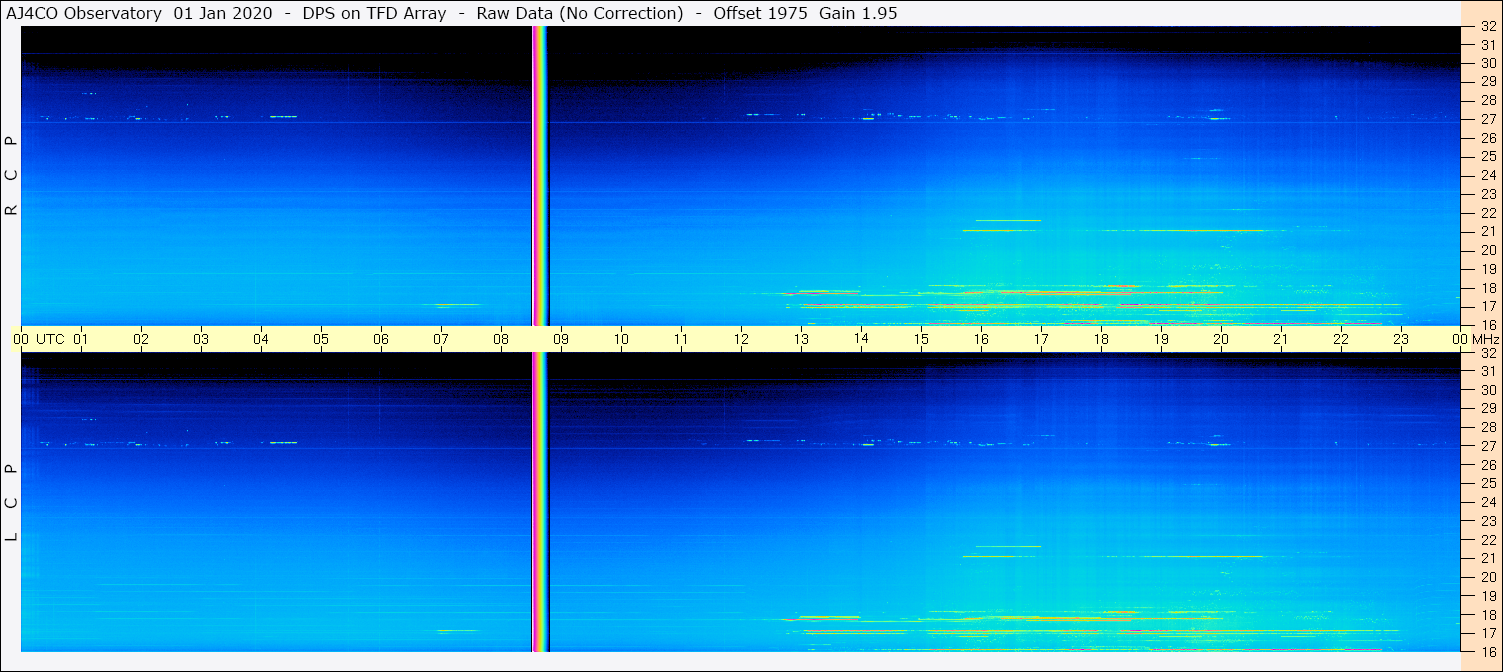Pick the 03 hour mark on time axis

pos(201,339)
